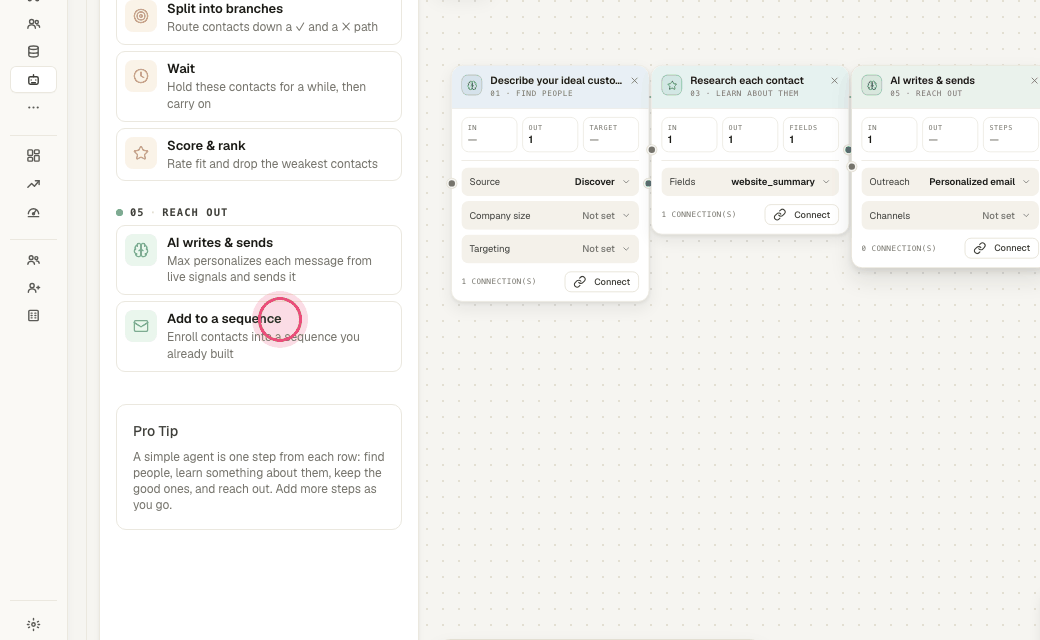1040x640 pixels.
Task: Click the IN stat box on Find People node
Action: coord(489,135)
